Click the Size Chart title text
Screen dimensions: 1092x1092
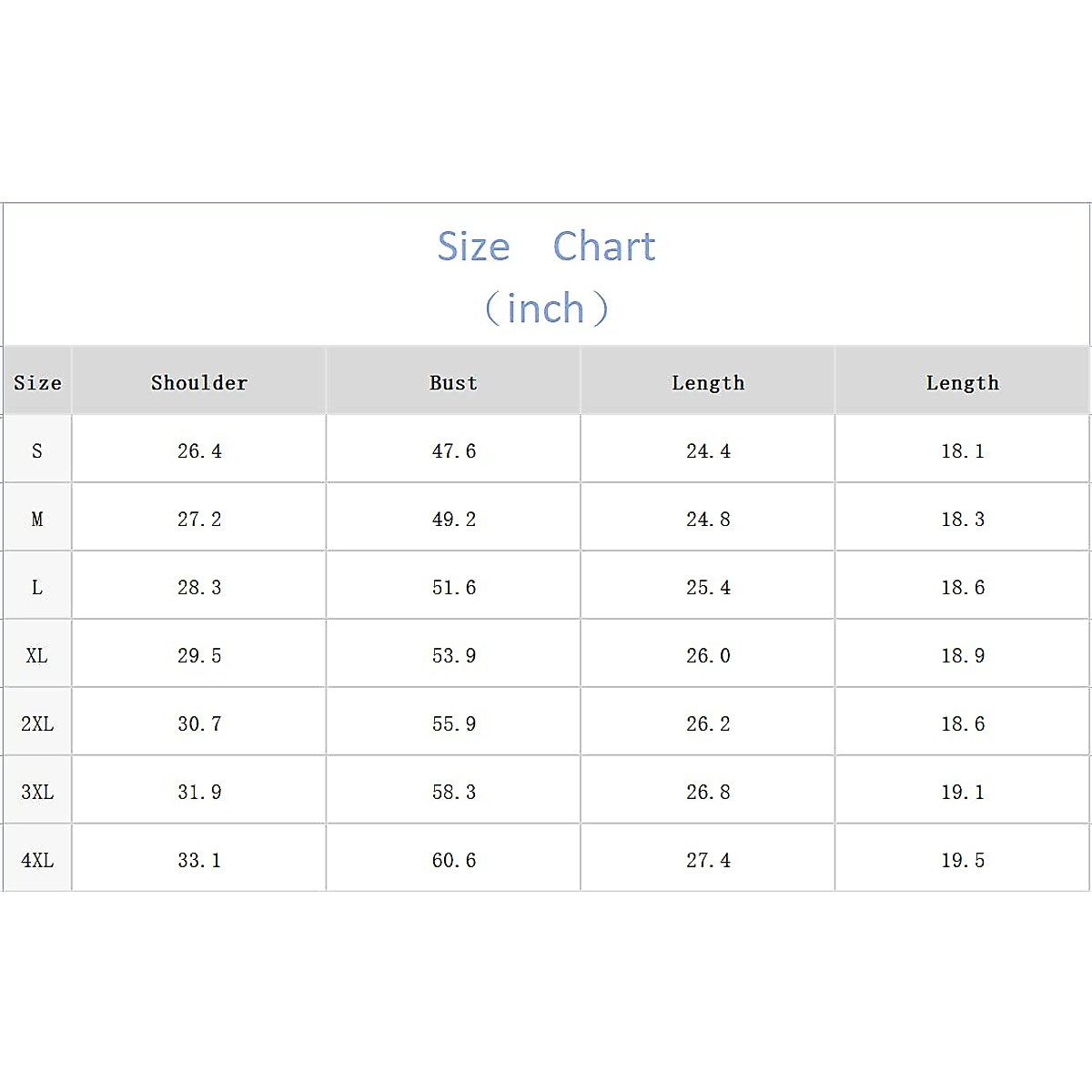pos(546,247)
